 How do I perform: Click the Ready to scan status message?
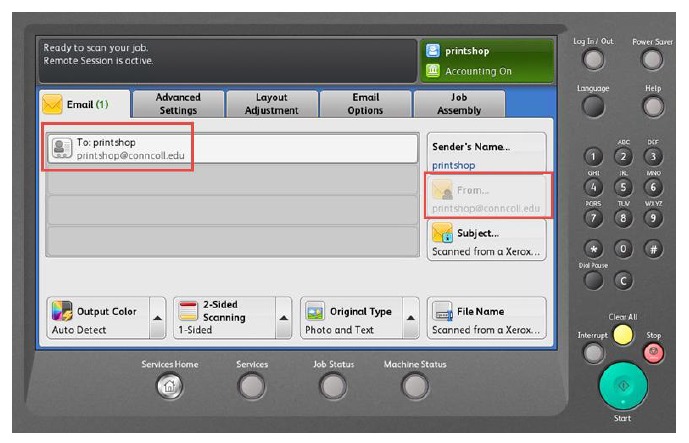pos(95,48)
